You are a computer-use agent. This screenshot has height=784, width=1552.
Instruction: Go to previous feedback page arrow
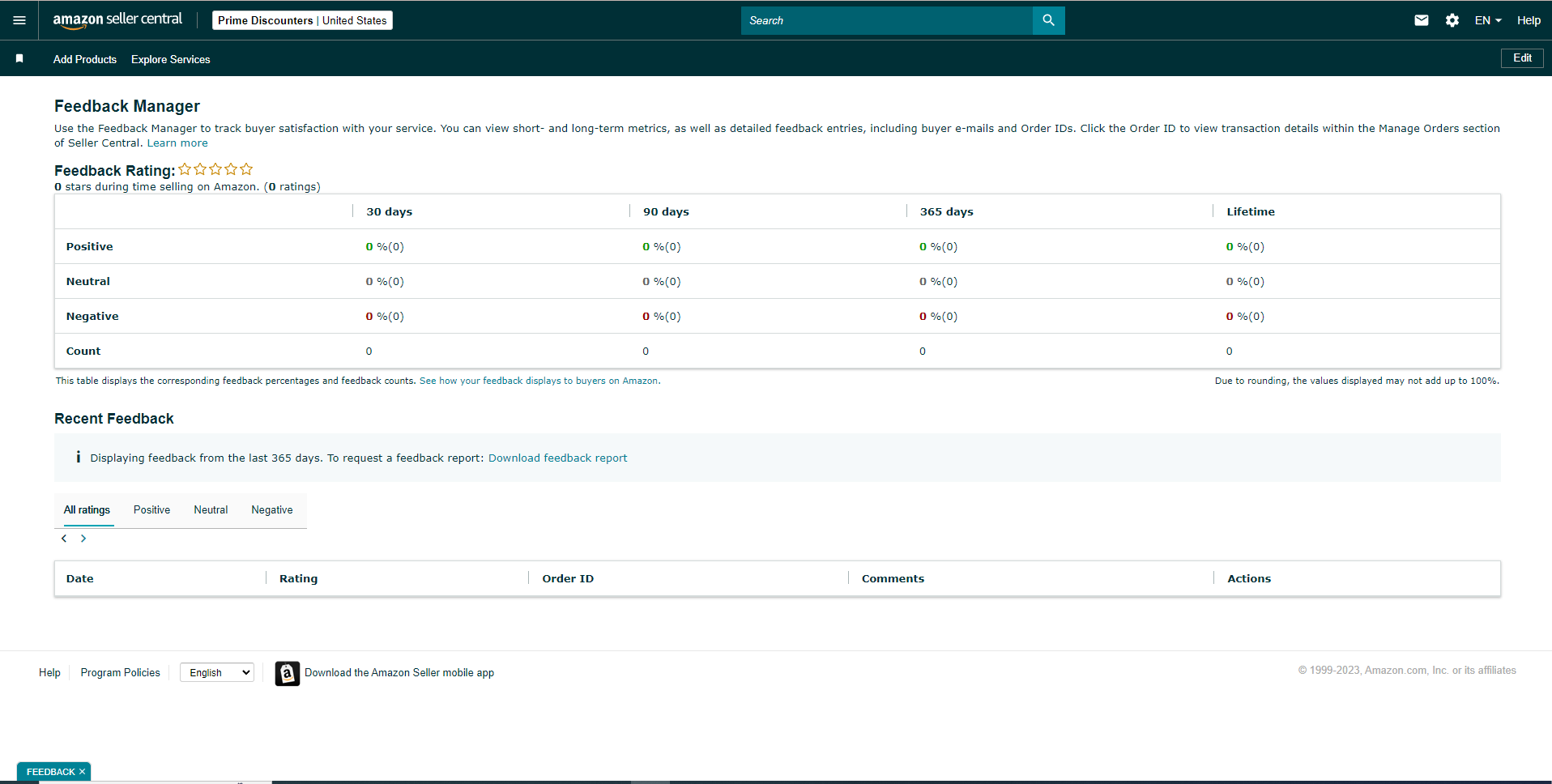tap(64, 539)
